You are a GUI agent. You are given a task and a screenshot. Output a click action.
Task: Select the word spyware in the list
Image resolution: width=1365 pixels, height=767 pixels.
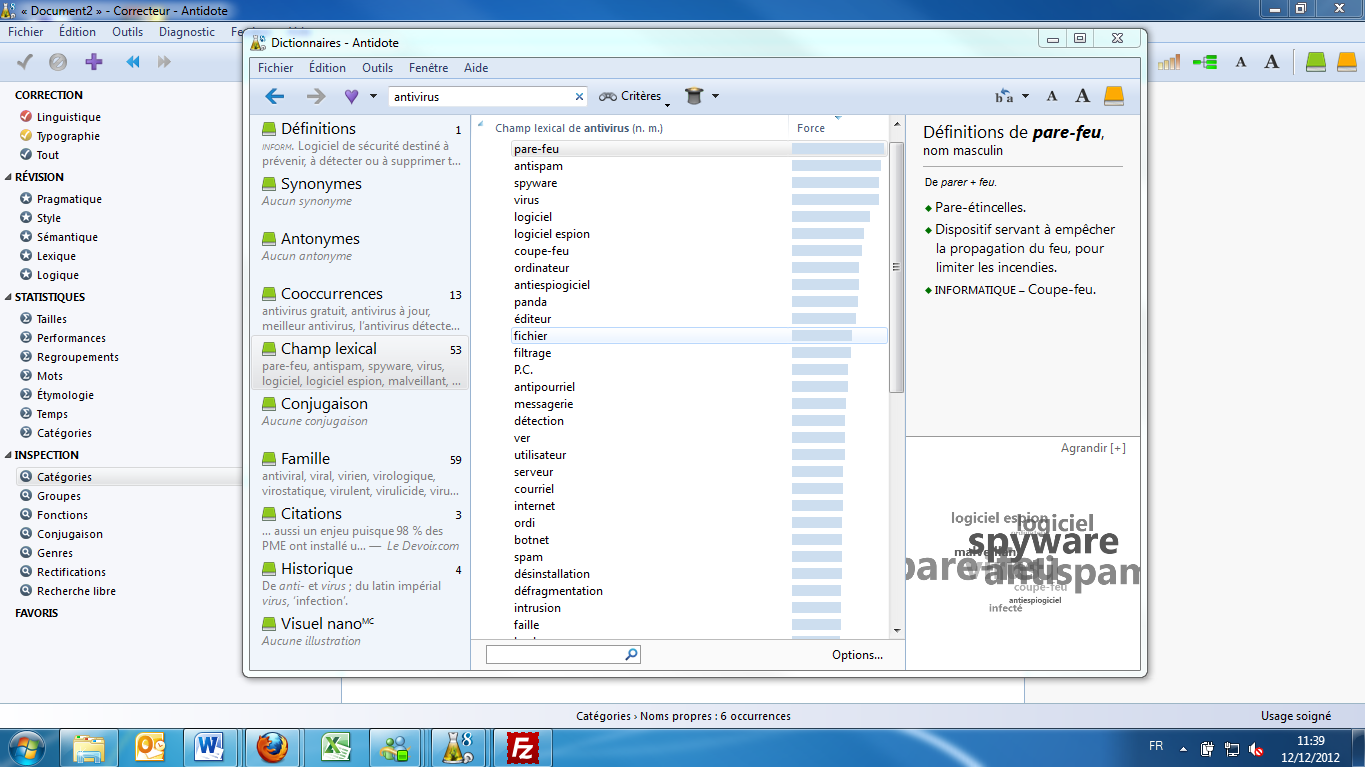click(536, 183)
